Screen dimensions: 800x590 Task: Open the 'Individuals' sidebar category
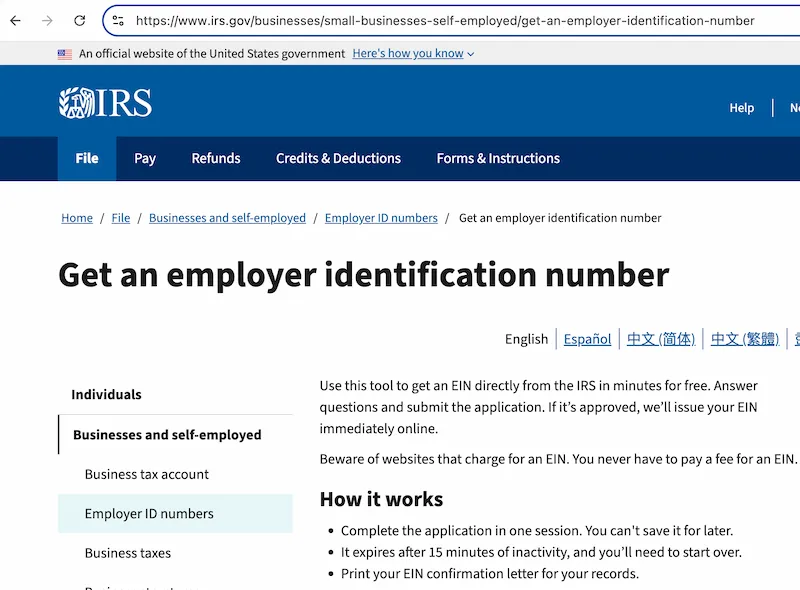tap(105, 394)
